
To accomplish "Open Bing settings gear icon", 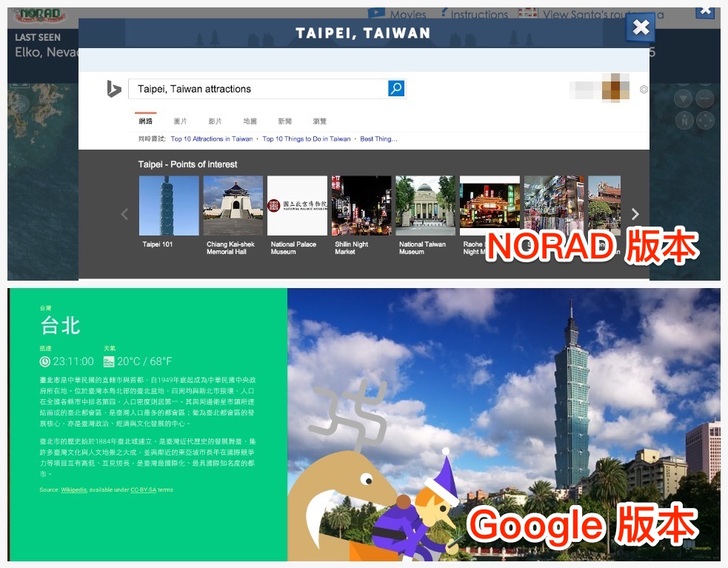I will tap(644, 89).
